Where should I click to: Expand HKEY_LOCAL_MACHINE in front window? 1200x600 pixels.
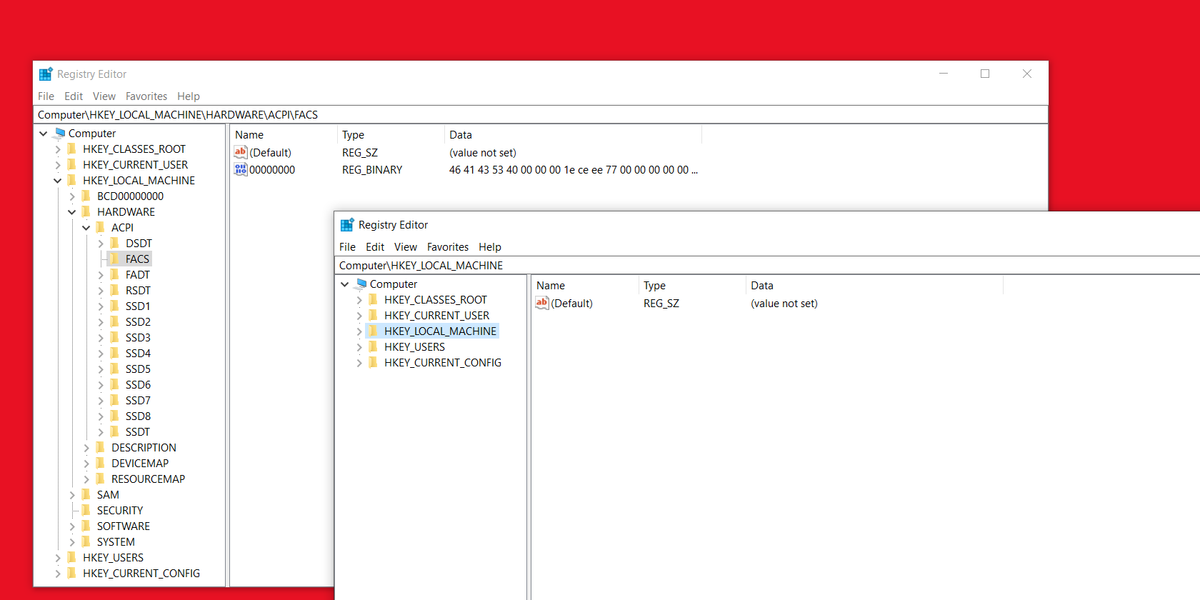(x=360, y=331)
